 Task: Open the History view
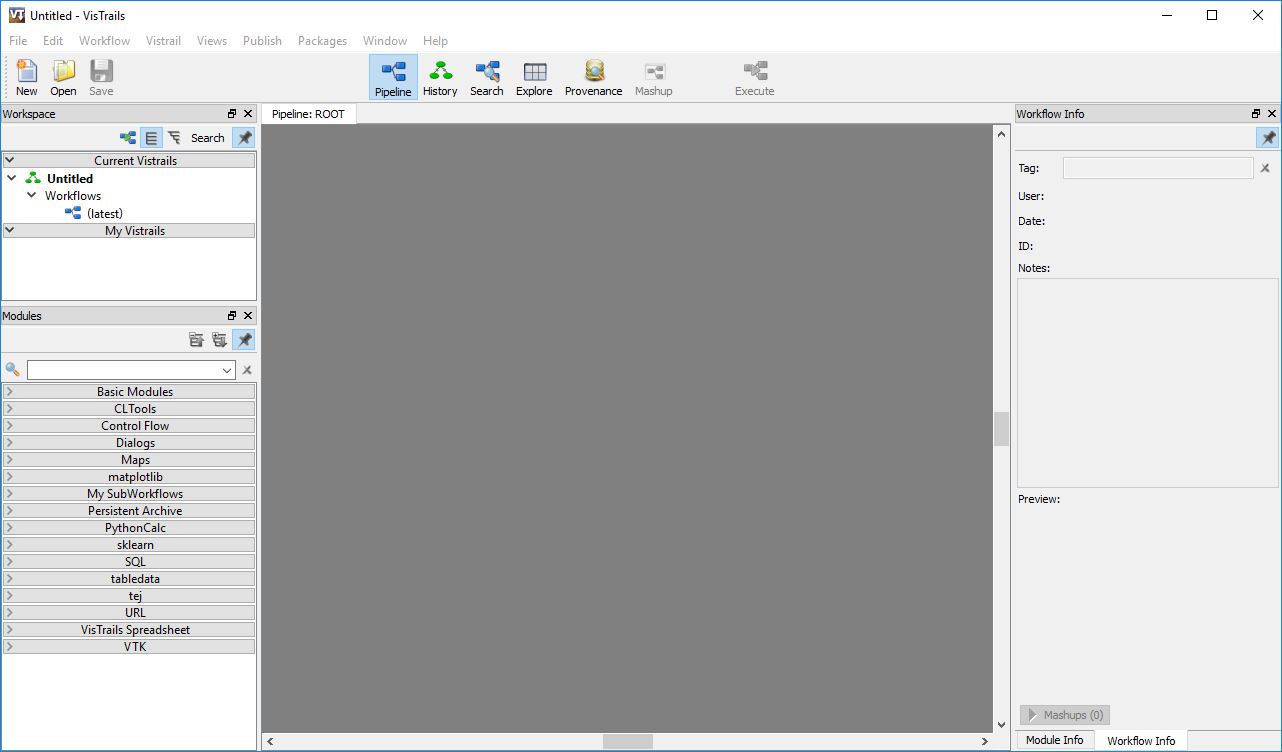[440, 77]
